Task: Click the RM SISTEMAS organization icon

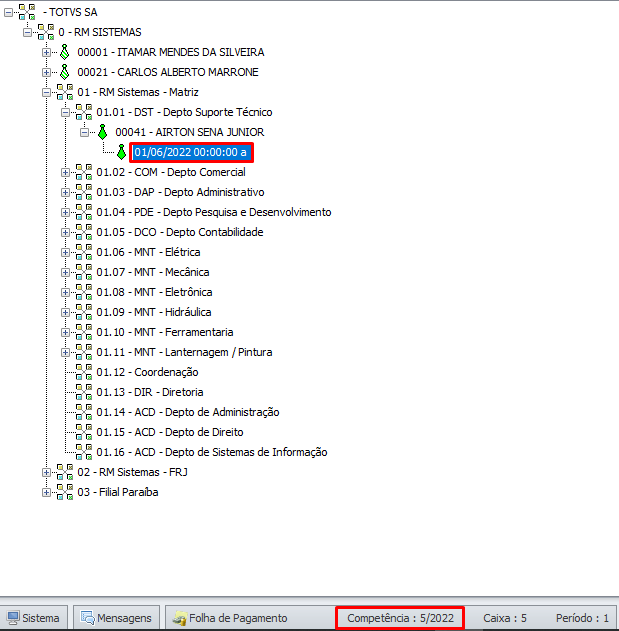Action: coord(46,32)
